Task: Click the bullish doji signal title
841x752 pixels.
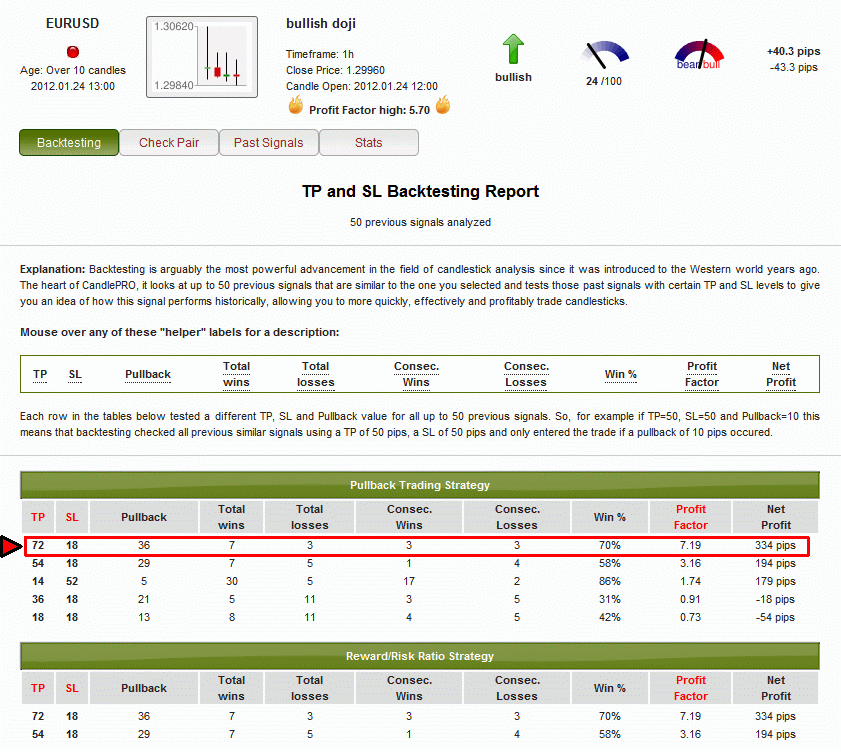Action: [x=321, y=24]
